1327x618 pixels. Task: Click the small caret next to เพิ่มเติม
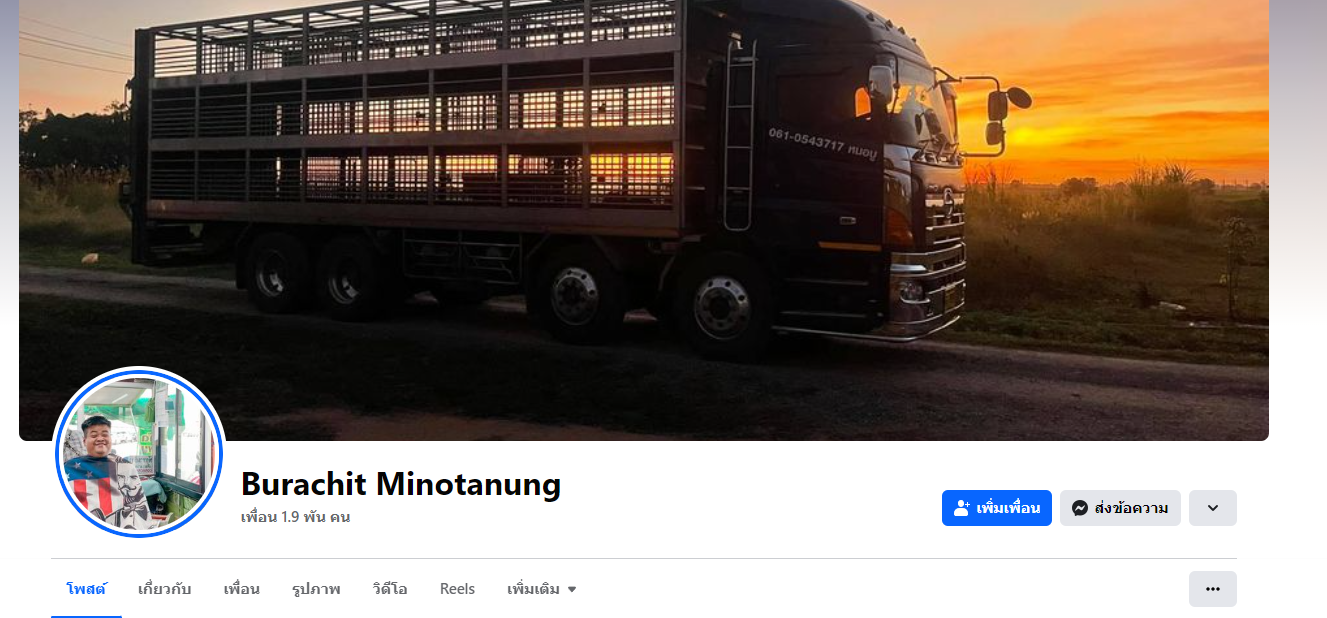click(572, 590)
